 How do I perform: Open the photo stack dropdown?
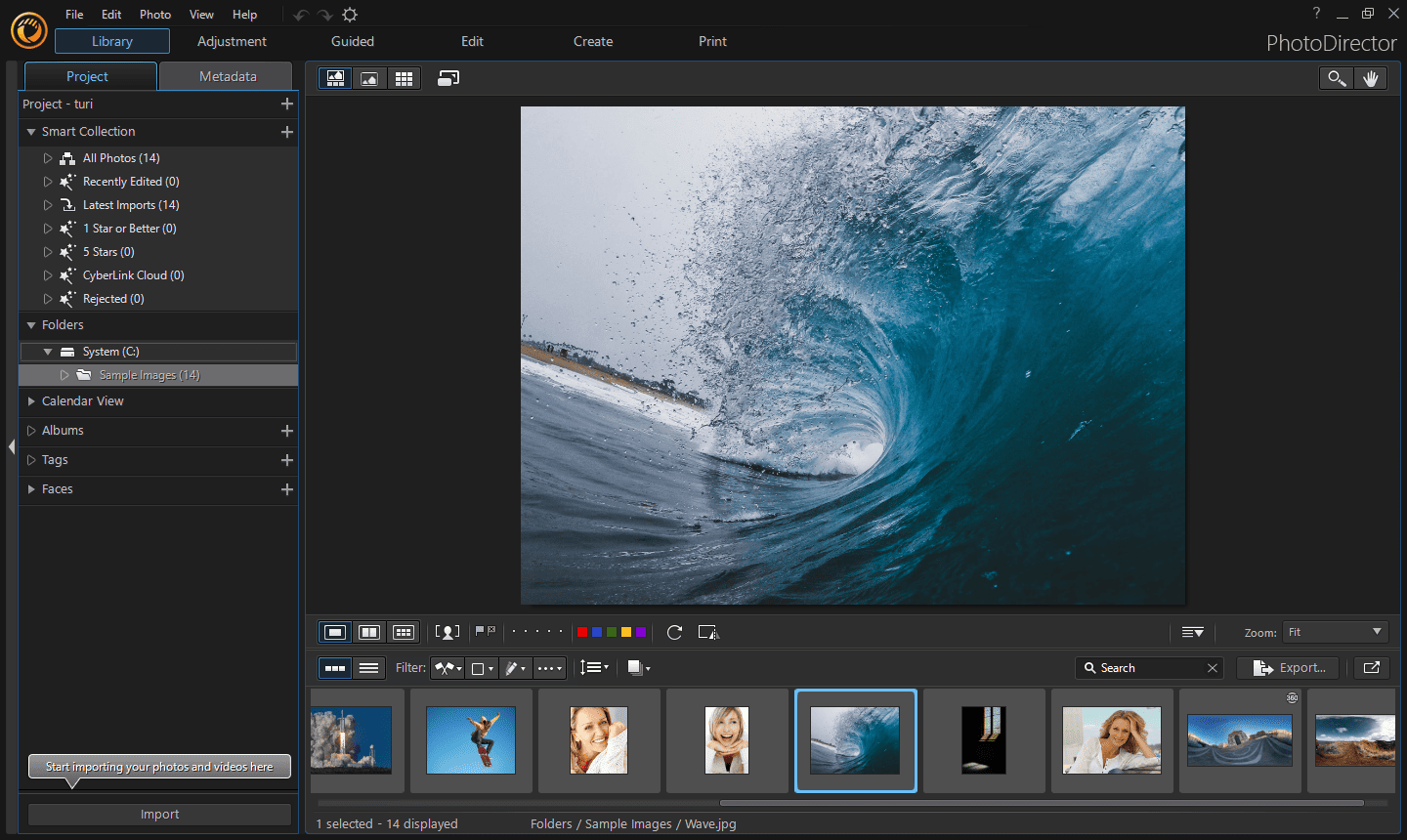coord(639,667)
